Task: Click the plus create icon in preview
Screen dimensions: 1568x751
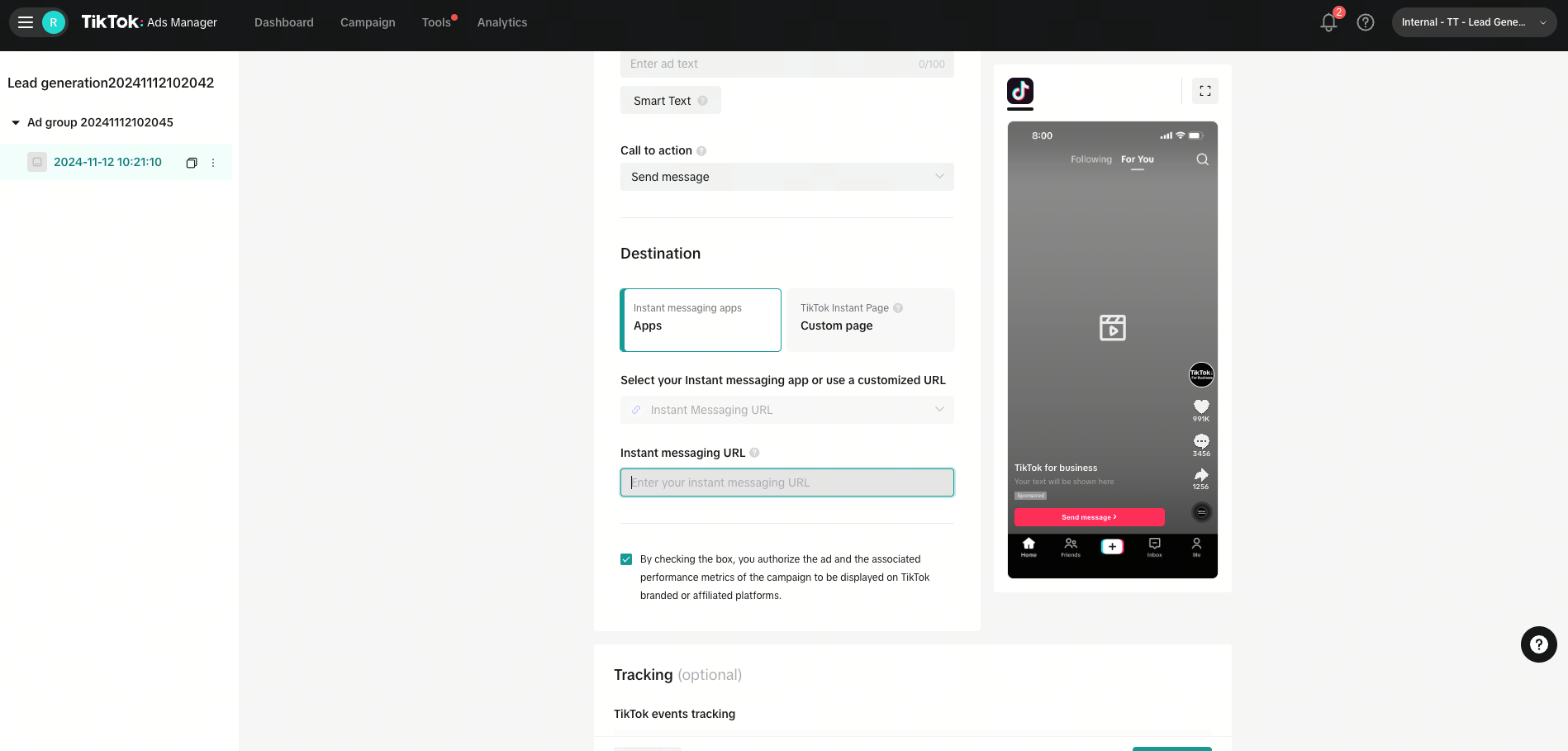Action: (x=1112, y=546)
